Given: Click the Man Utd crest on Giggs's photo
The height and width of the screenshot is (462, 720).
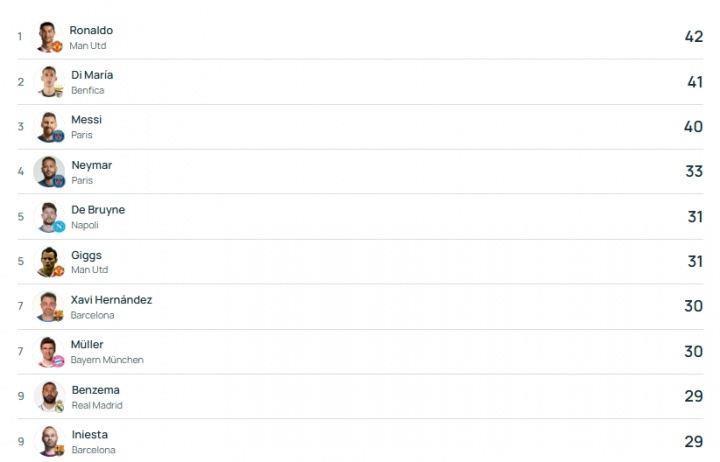Looking at the screenshot, I should coord(58,271).
